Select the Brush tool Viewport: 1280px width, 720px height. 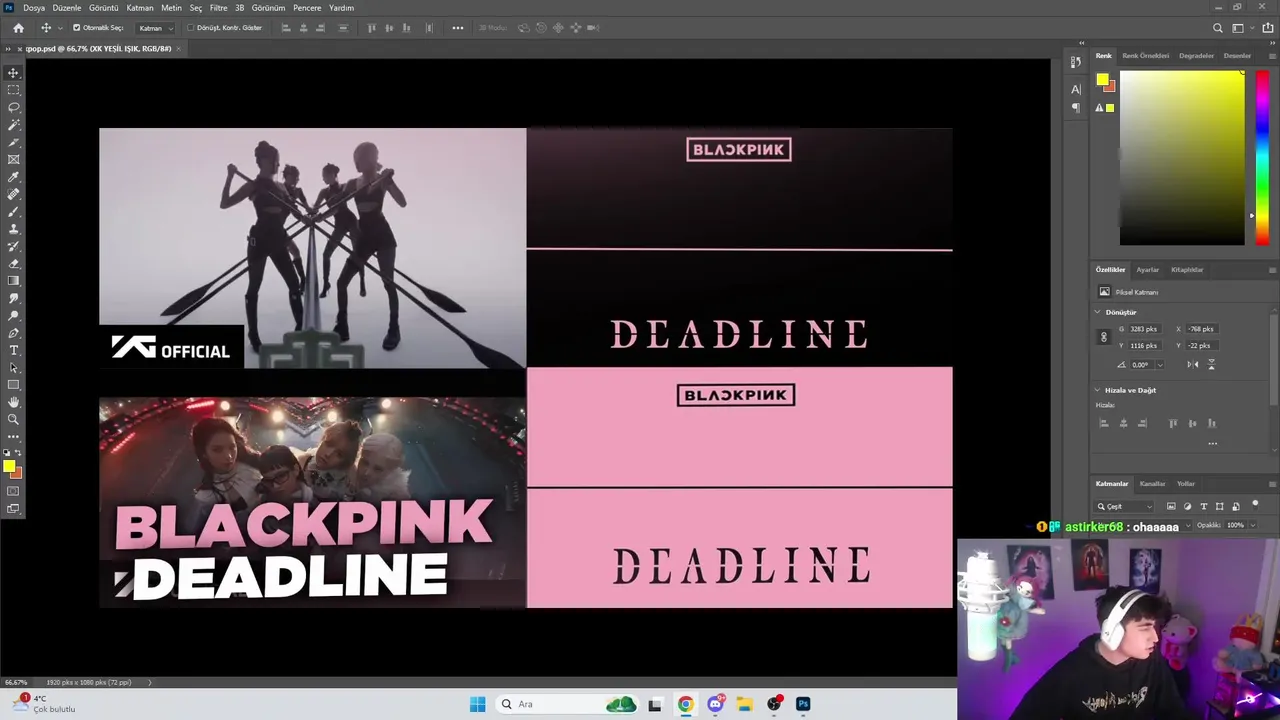coord(13,211)
